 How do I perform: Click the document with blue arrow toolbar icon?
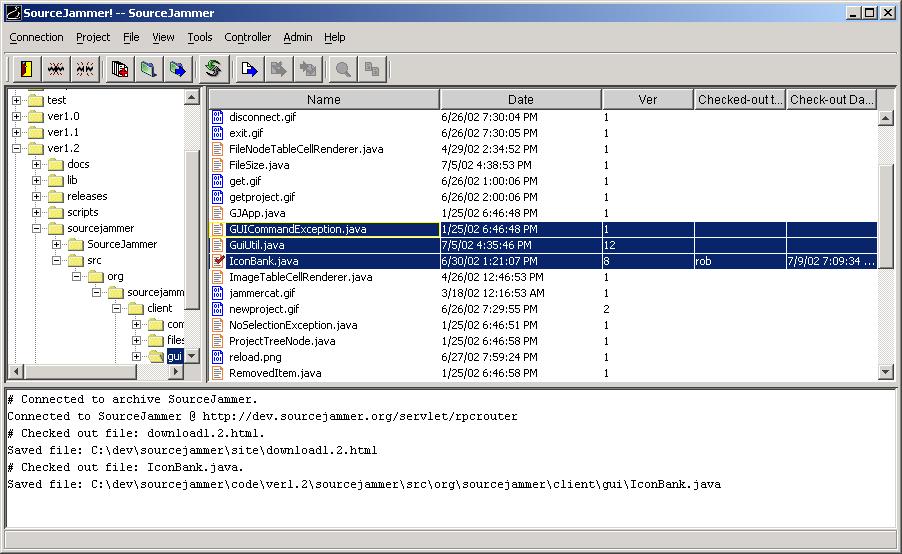(249, 69)
